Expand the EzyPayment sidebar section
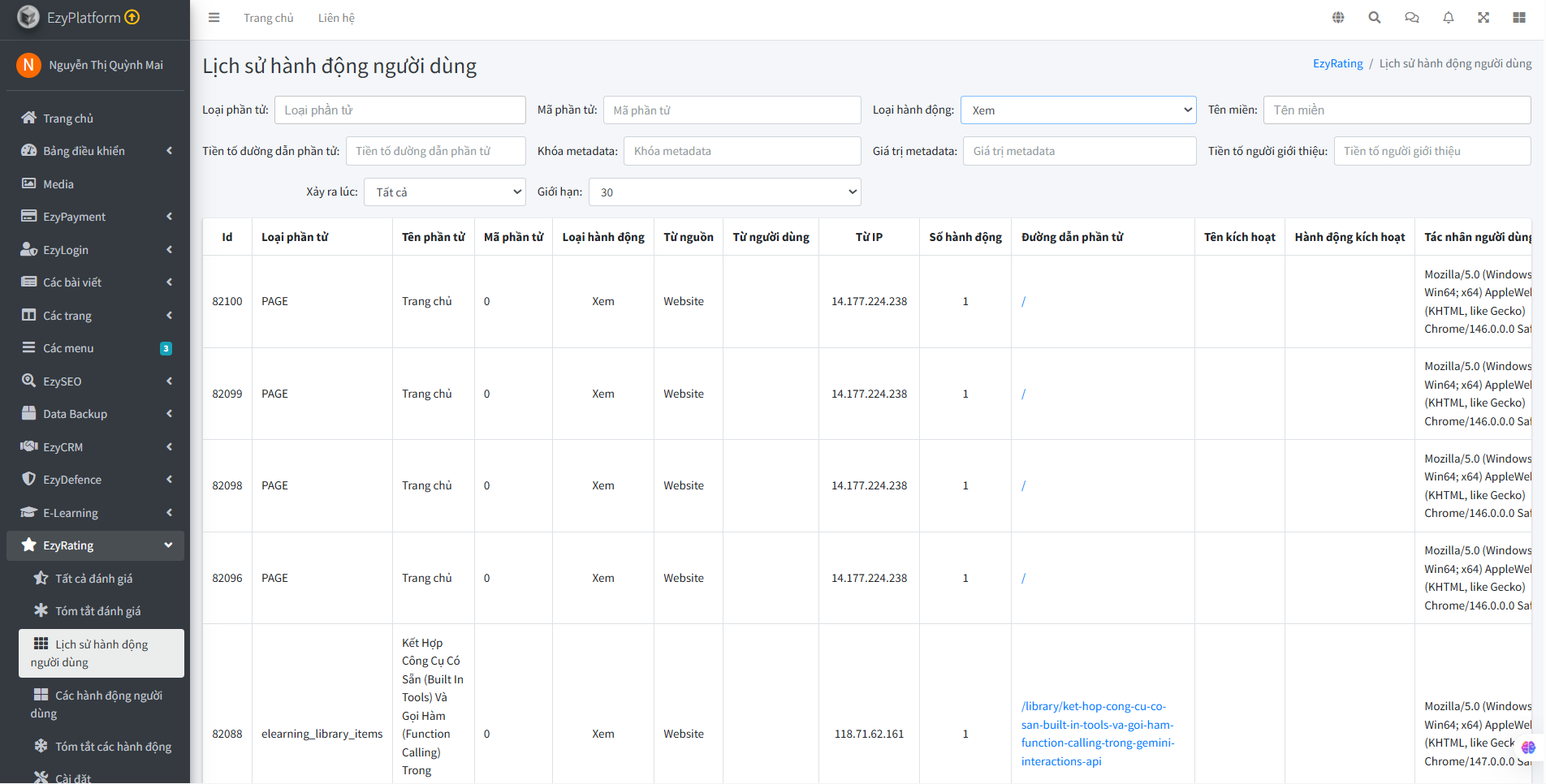The height and width of the screenshot is (784, 1546). coord(75,216)
